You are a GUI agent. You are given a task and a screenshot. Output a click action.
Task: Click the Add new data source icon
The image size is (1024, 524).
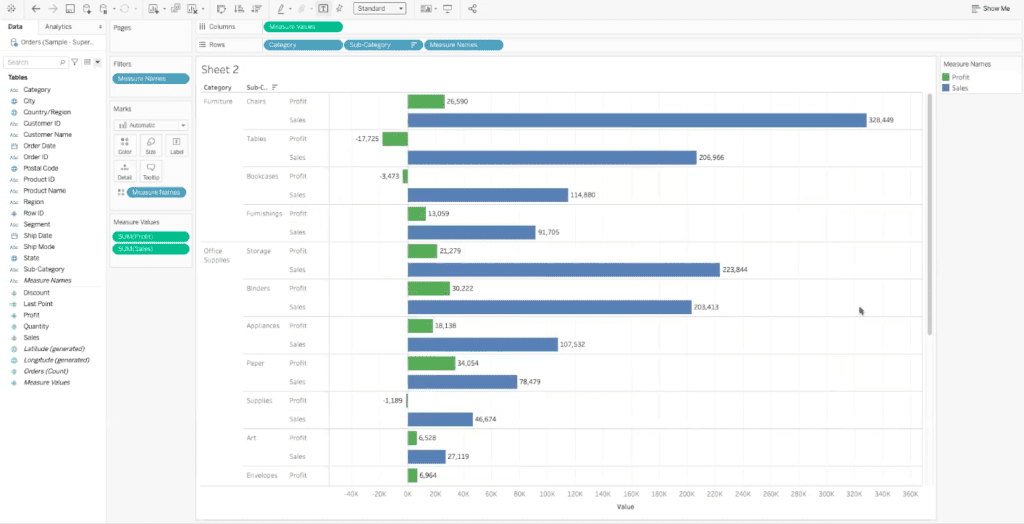point(87,9)
